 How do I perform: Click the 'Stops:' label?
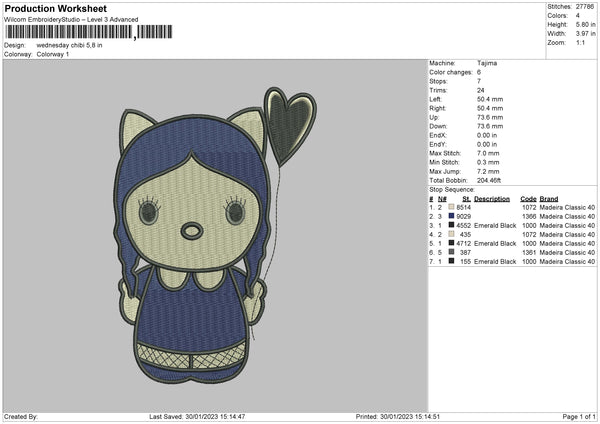[x=438, y=81]
